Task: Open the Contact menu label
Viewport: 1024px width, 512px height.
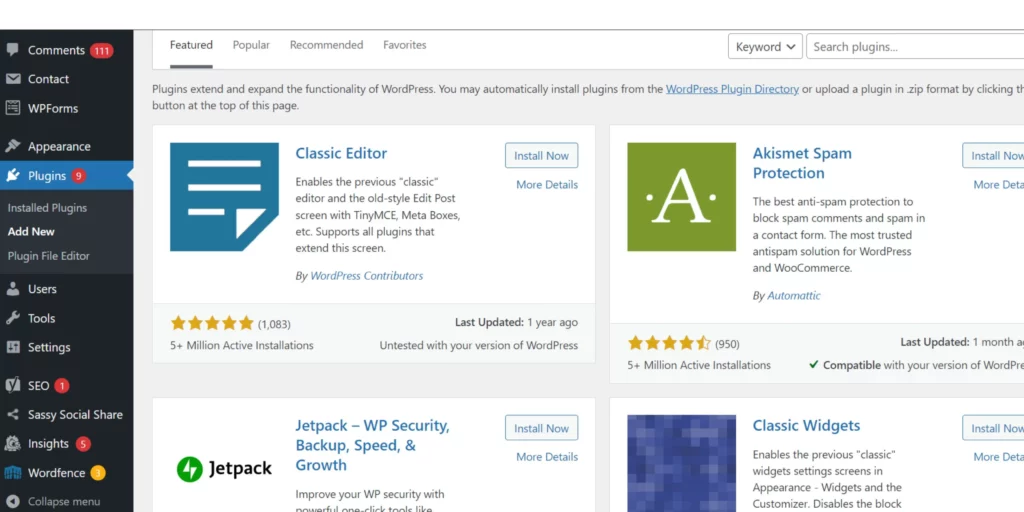Action: [48, 79]
